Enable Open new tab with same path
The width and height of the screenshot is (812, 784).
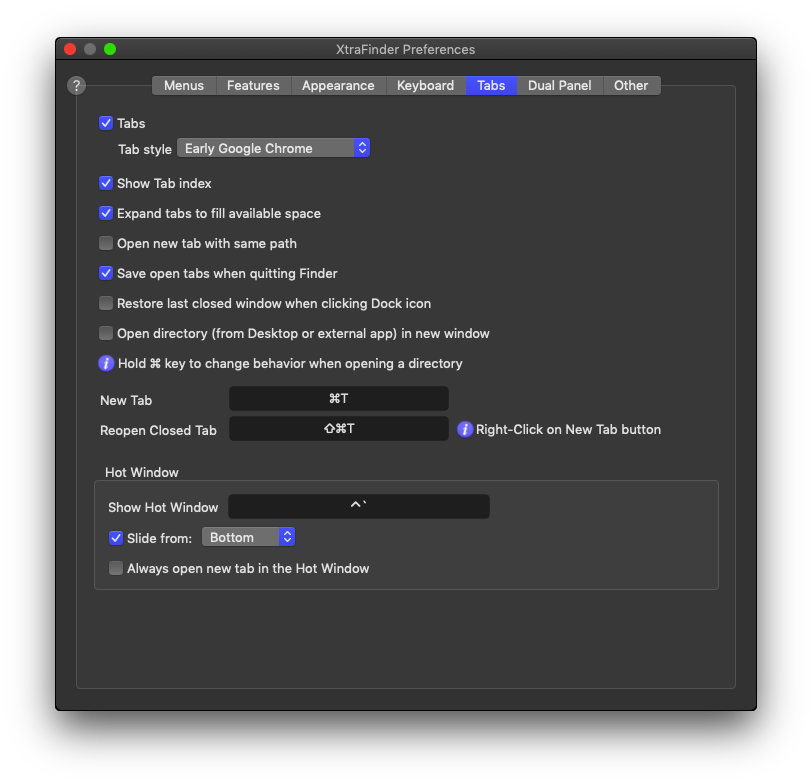[x=106, y=243]
